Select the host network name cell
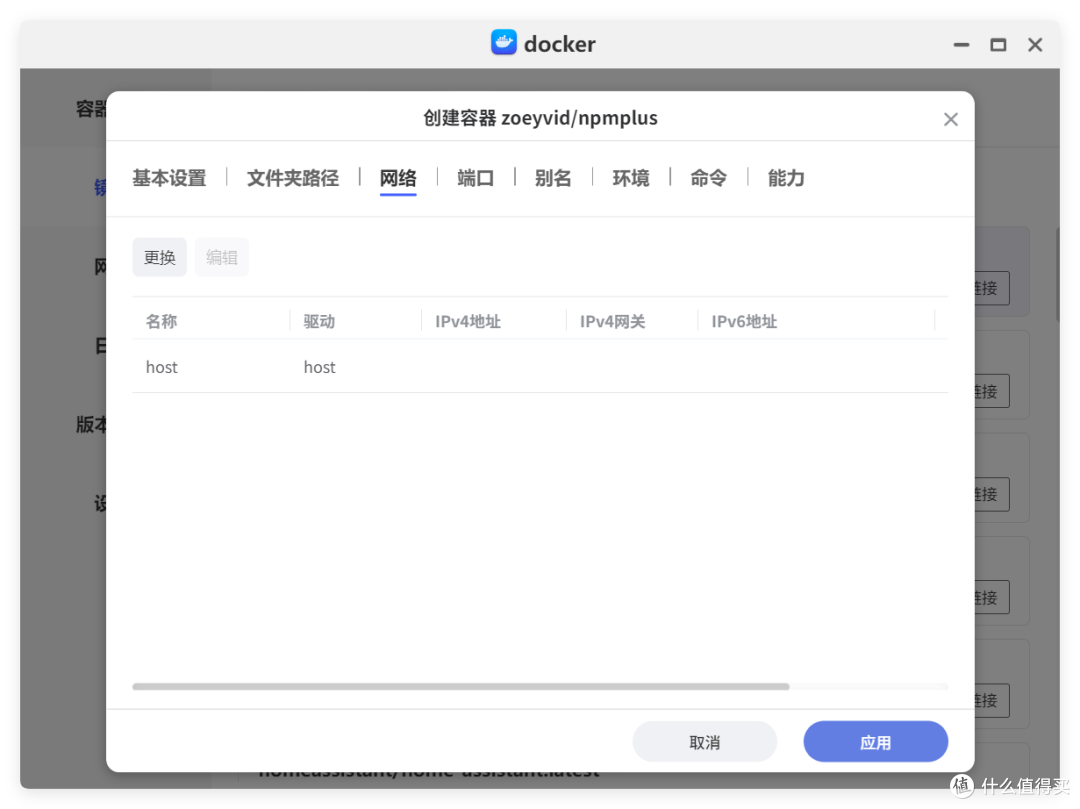This screenshot has height=809, width=1080. [x=162, y=367]
